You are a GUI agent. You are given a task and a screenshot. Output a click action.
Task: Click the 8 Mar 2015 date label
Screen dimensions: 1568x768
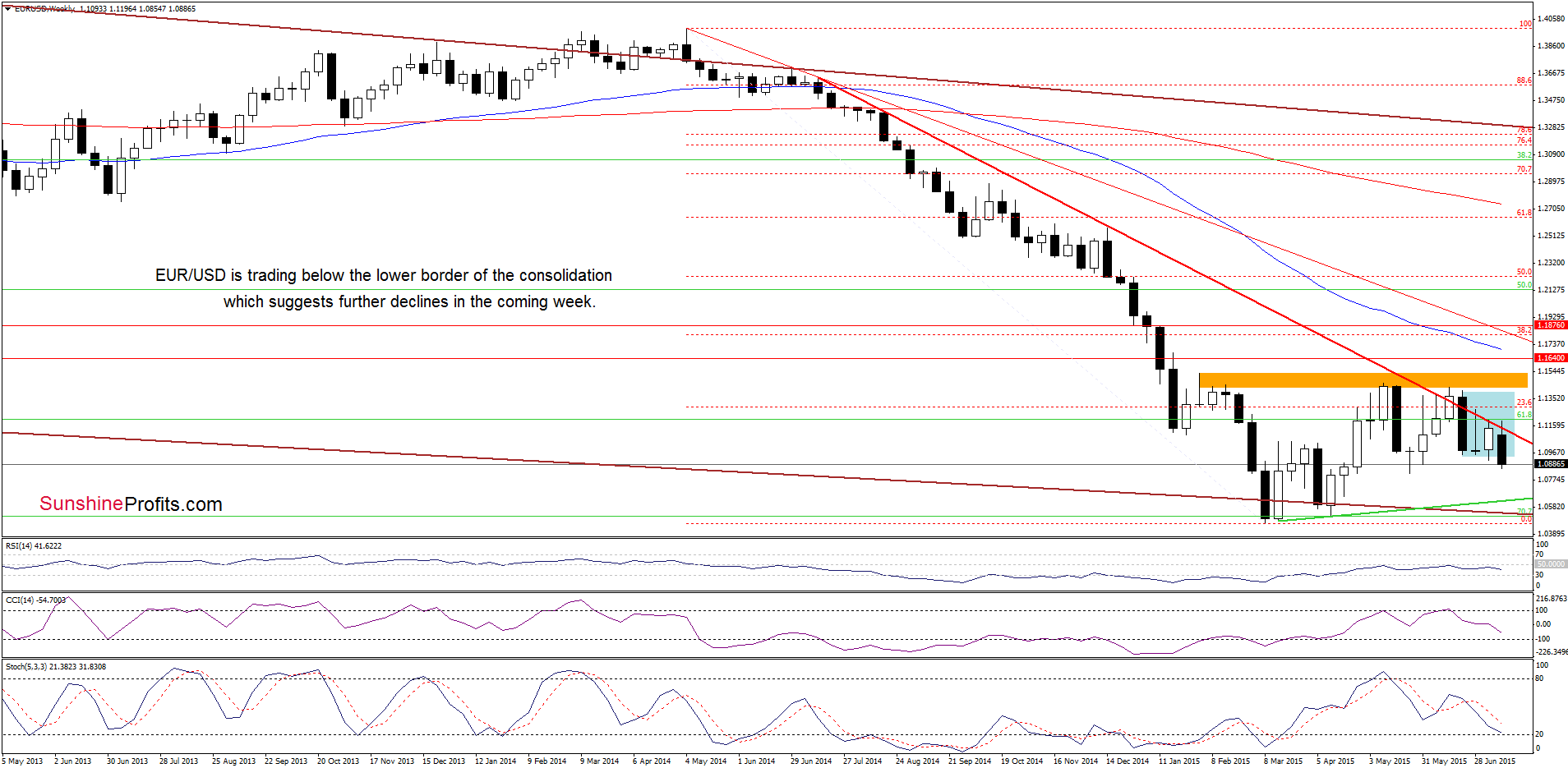coord(1284,761)
